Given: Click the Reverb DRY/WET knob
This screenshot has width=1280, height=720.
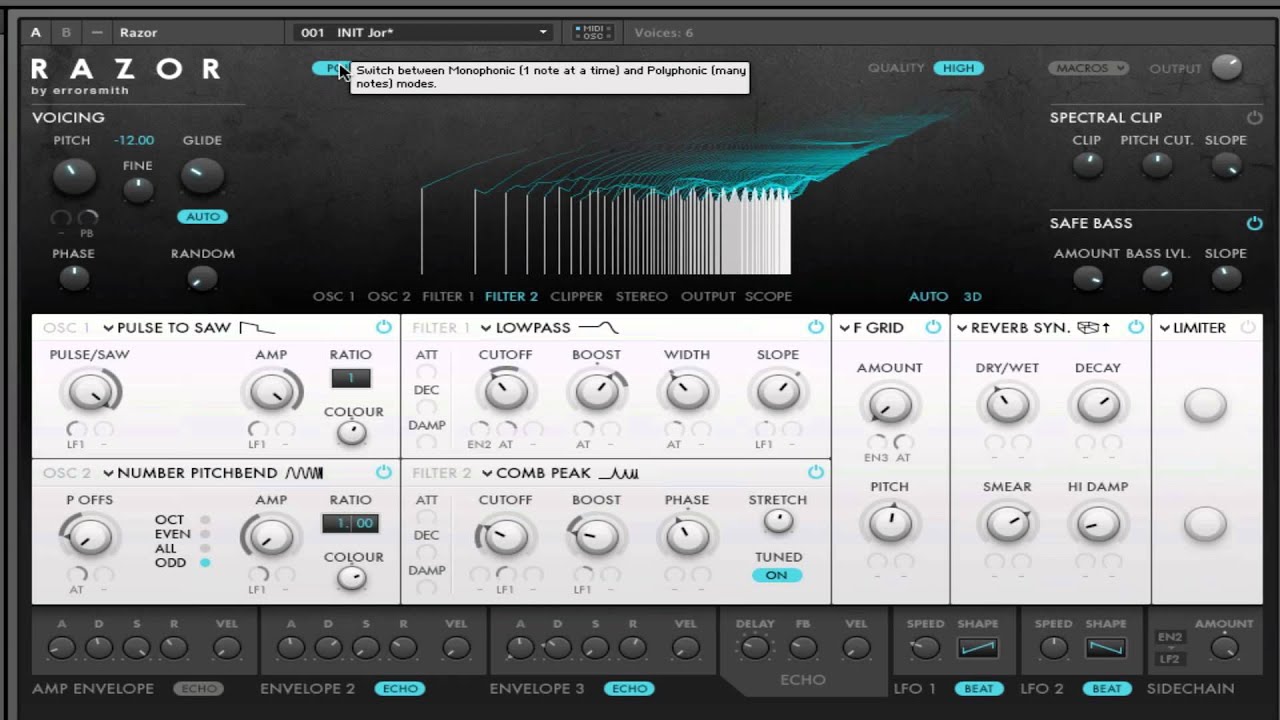Looking at the screenshot, I should pos(1006,405).
